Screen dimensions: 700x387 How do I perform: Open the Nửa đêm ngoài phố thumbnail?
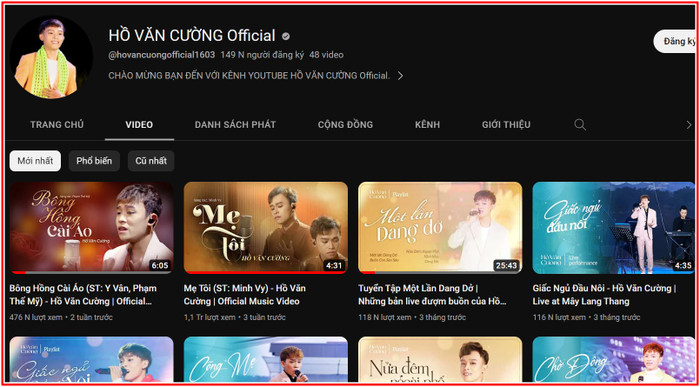[x=440, y=360]
